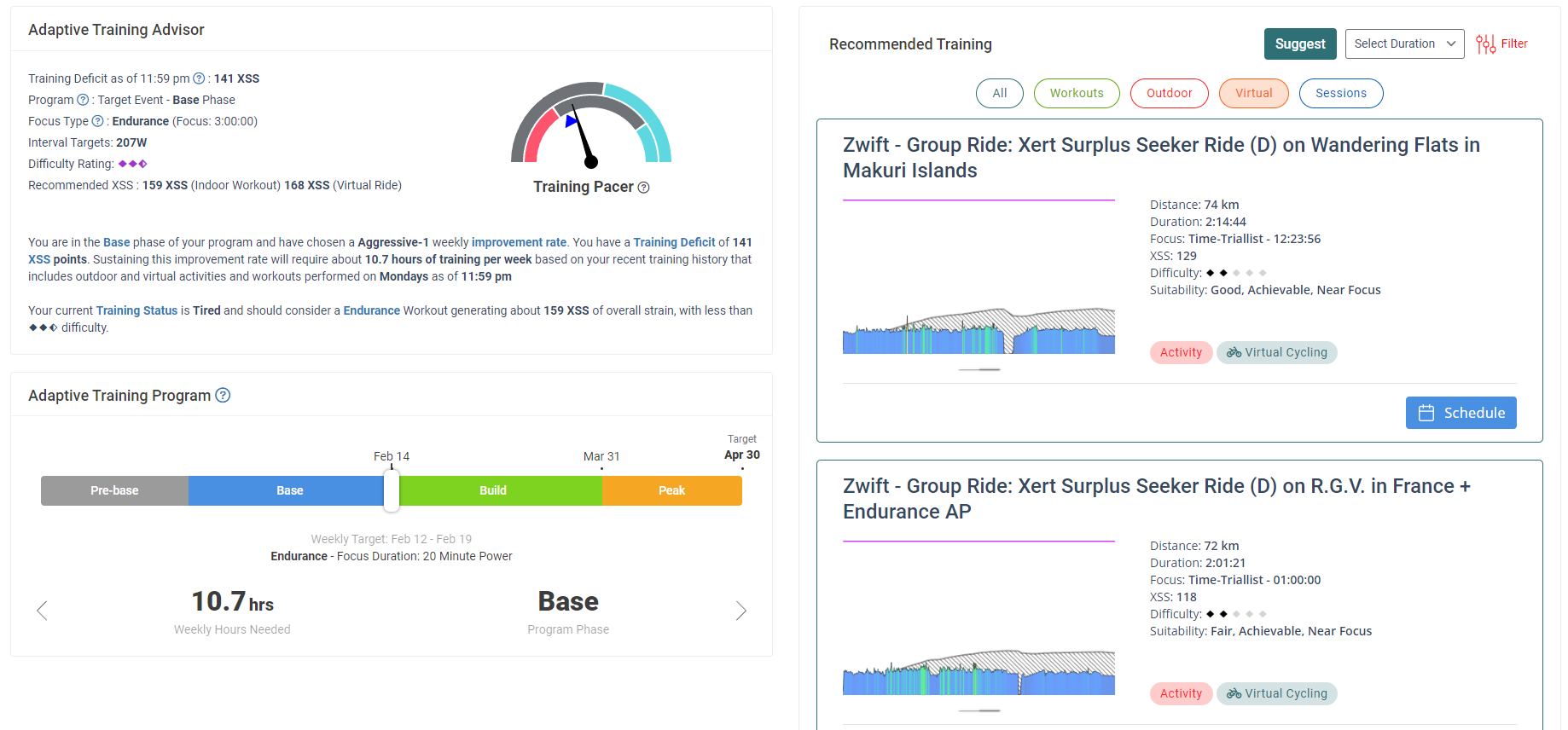Open the Filter sliders icon

[1485, 44]
